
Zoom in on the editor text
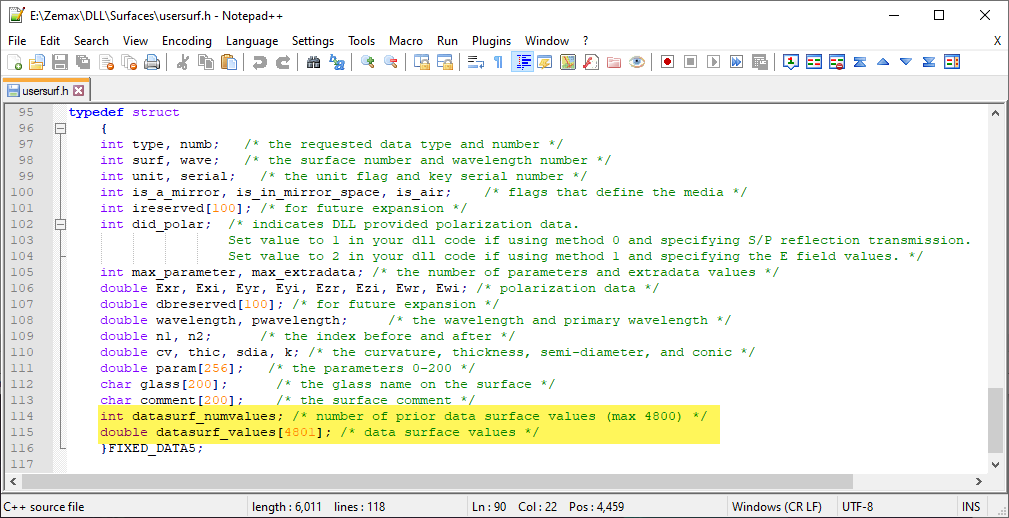pyautogui.click(x=367, y=62)
